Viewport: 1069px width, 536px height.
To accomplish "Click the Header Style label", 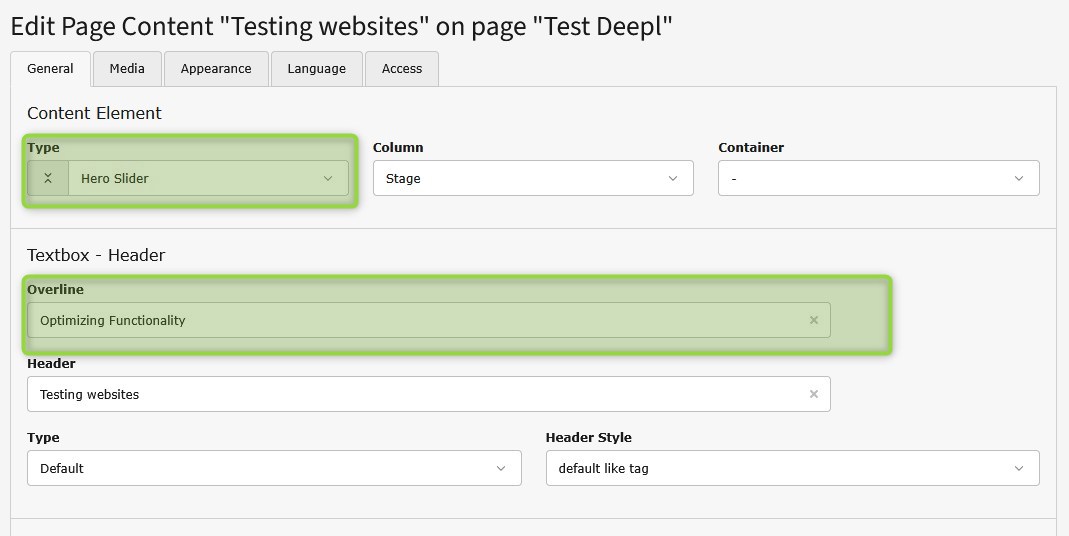I will point(588,437).
